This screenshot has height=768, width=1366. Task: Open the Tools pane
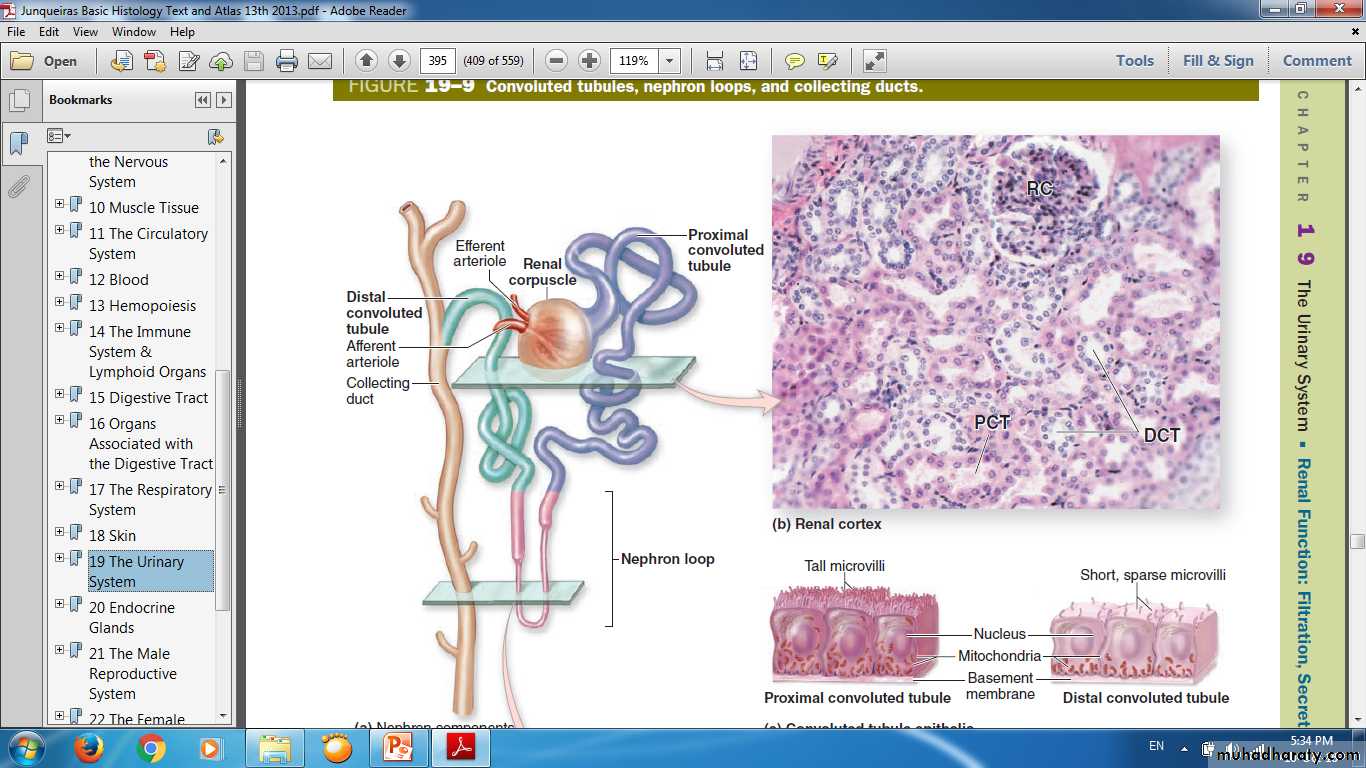[x=1135, y=61]
